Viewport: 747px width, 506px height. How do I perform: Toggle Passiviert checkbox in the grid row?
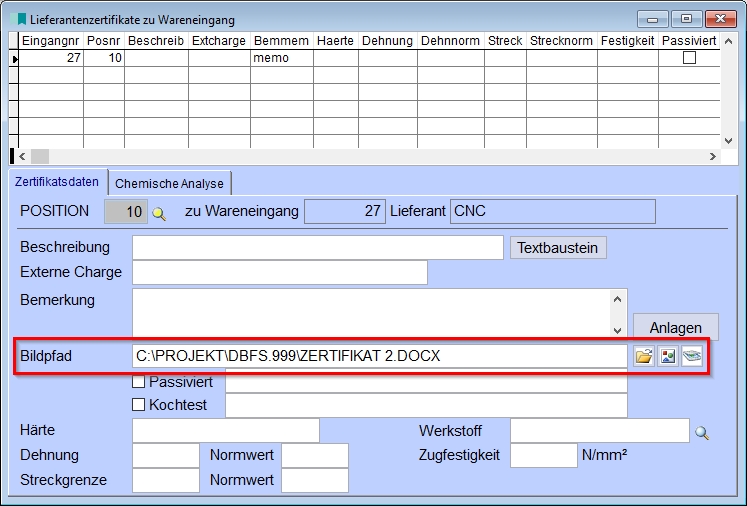click(x=689, y=58)
